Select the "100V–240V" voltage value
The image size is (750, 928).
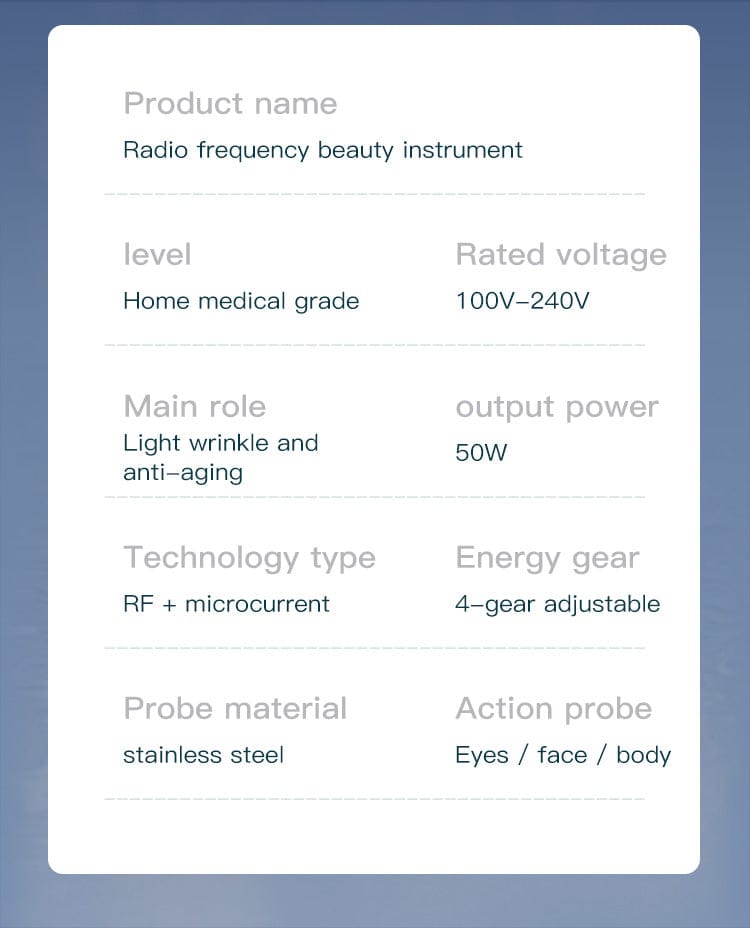(x=522, y=301)
